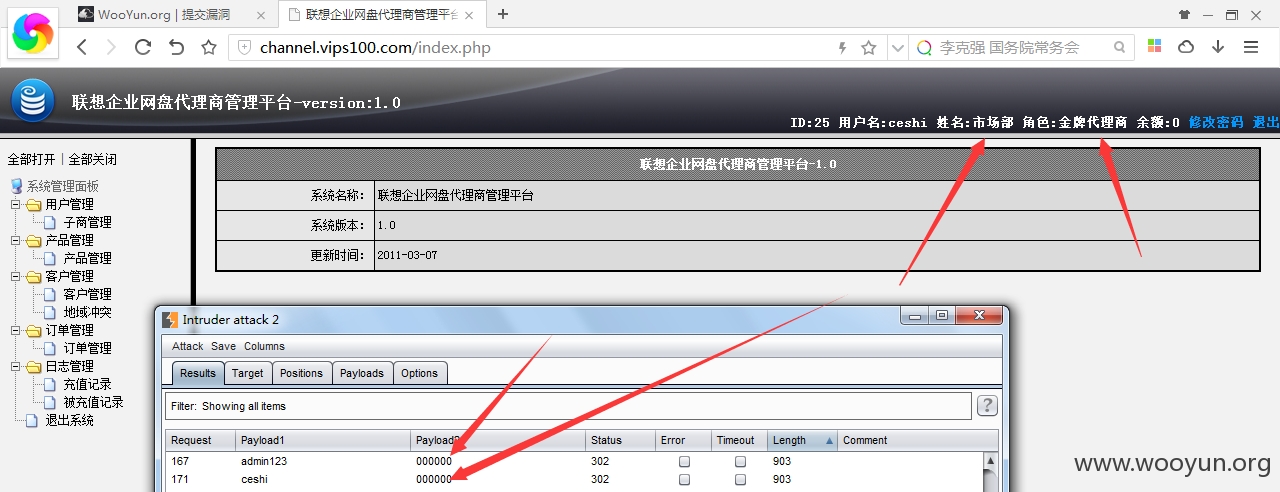Open Save menu in Intruder window

click(x=223, y=346)
